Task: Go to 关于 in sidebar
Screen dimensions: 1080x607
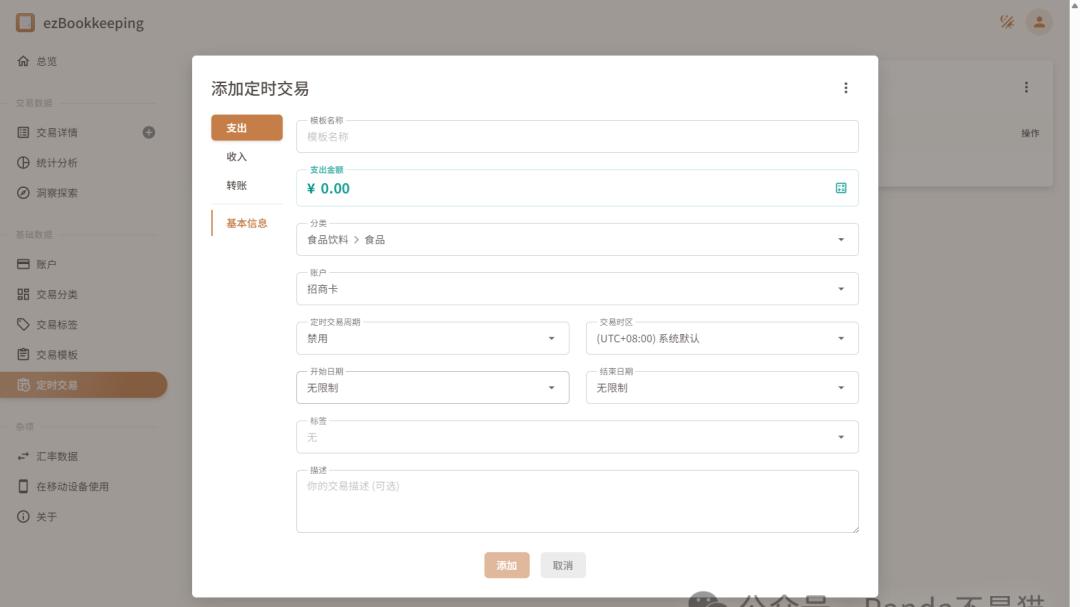Action: (x=83, y=517)
